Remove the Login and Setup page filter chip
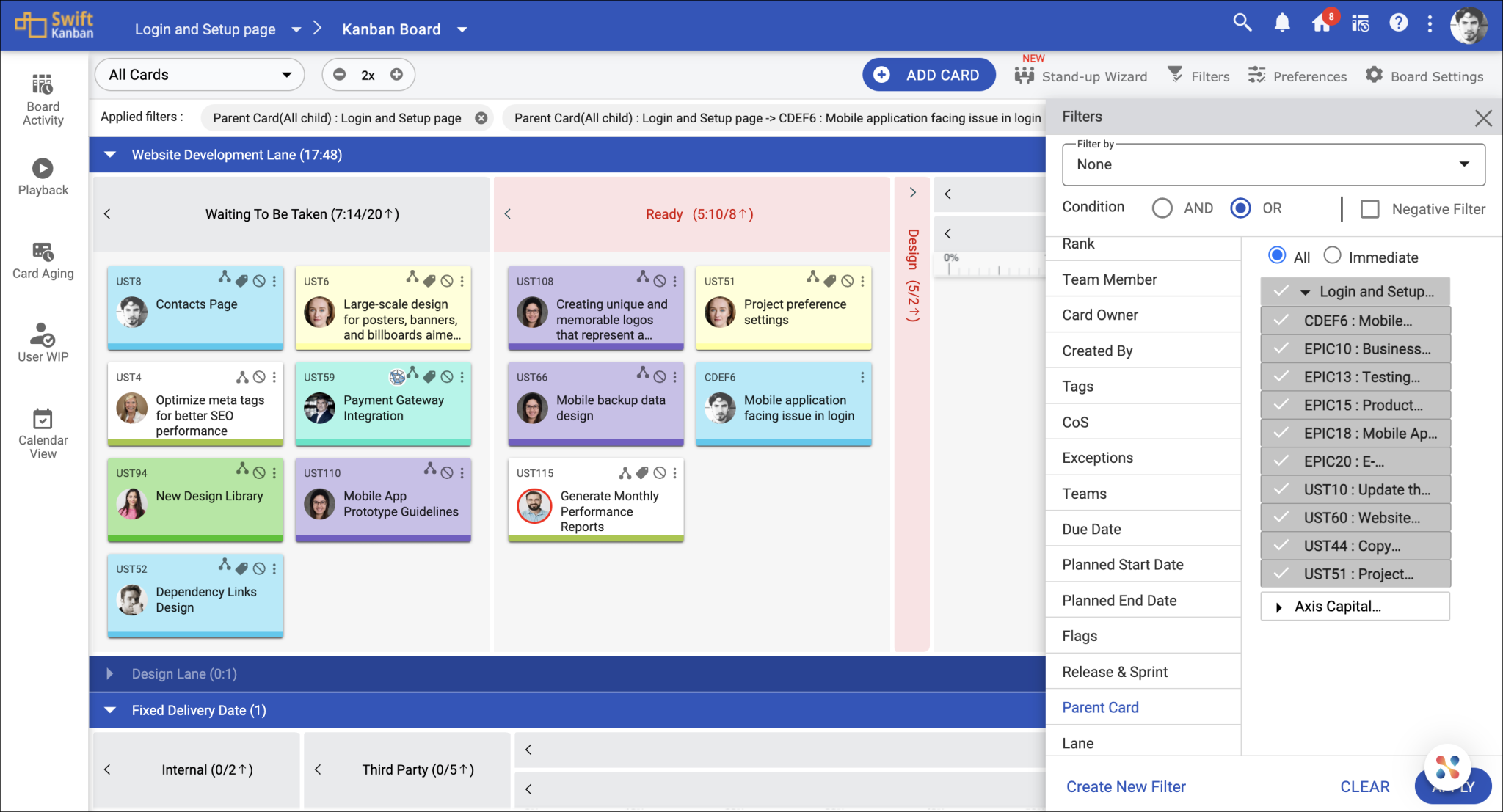Viewport: 1503px width, 812px height. coord(481,117)
